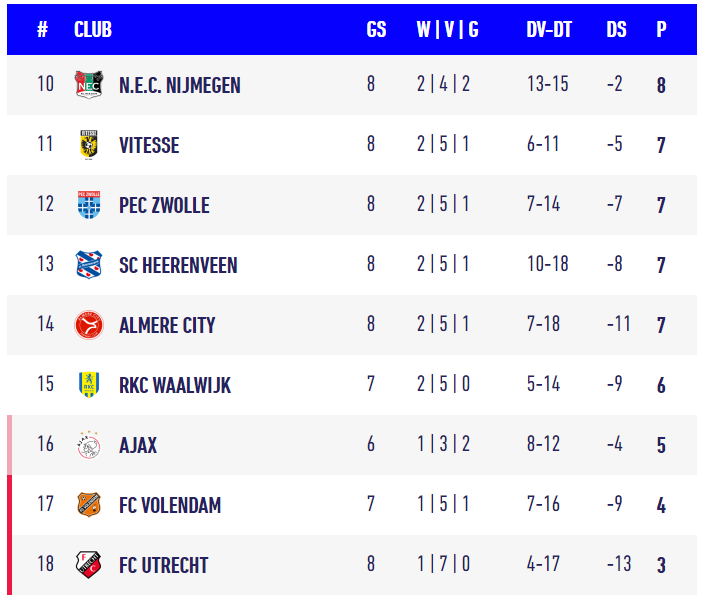Image resolution: width=703 pixels, height=598 pixels.
Task: Click the DS goal difference header
Action: click(616, 30)
